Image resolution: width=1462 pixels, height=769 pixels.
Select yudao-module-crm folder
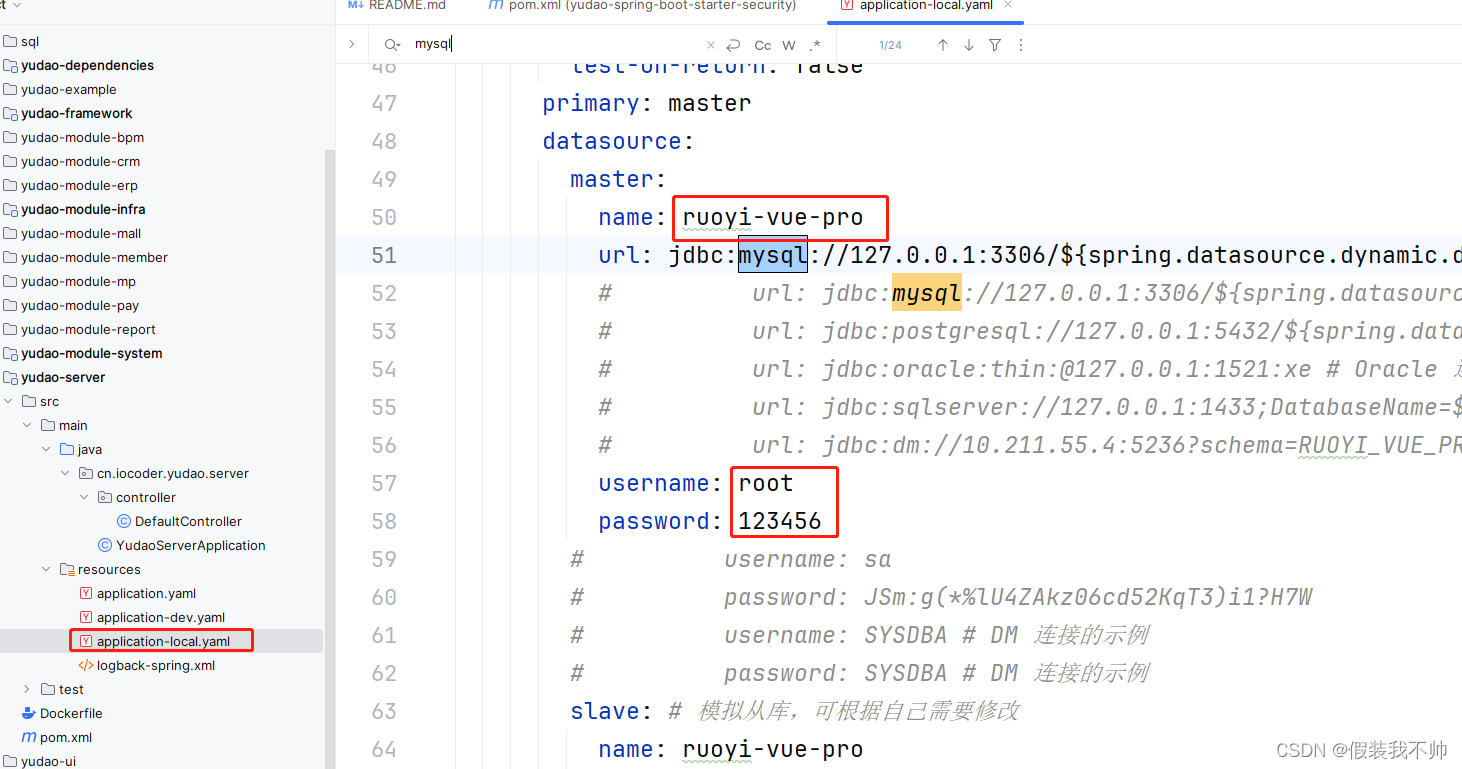(80, 161)
